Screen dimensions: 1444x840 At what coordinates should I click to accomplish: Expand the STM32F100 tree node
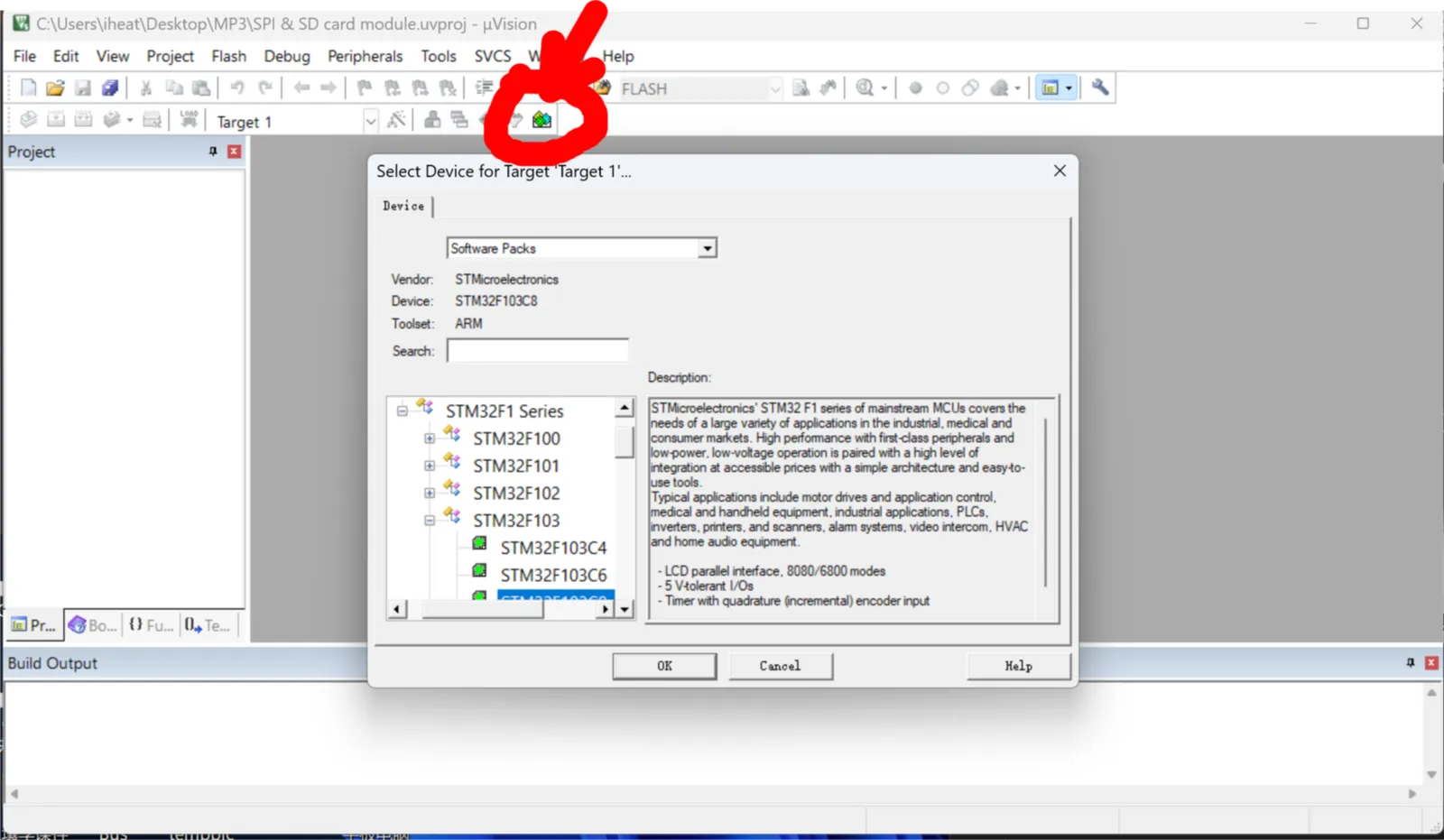(430, 438)
